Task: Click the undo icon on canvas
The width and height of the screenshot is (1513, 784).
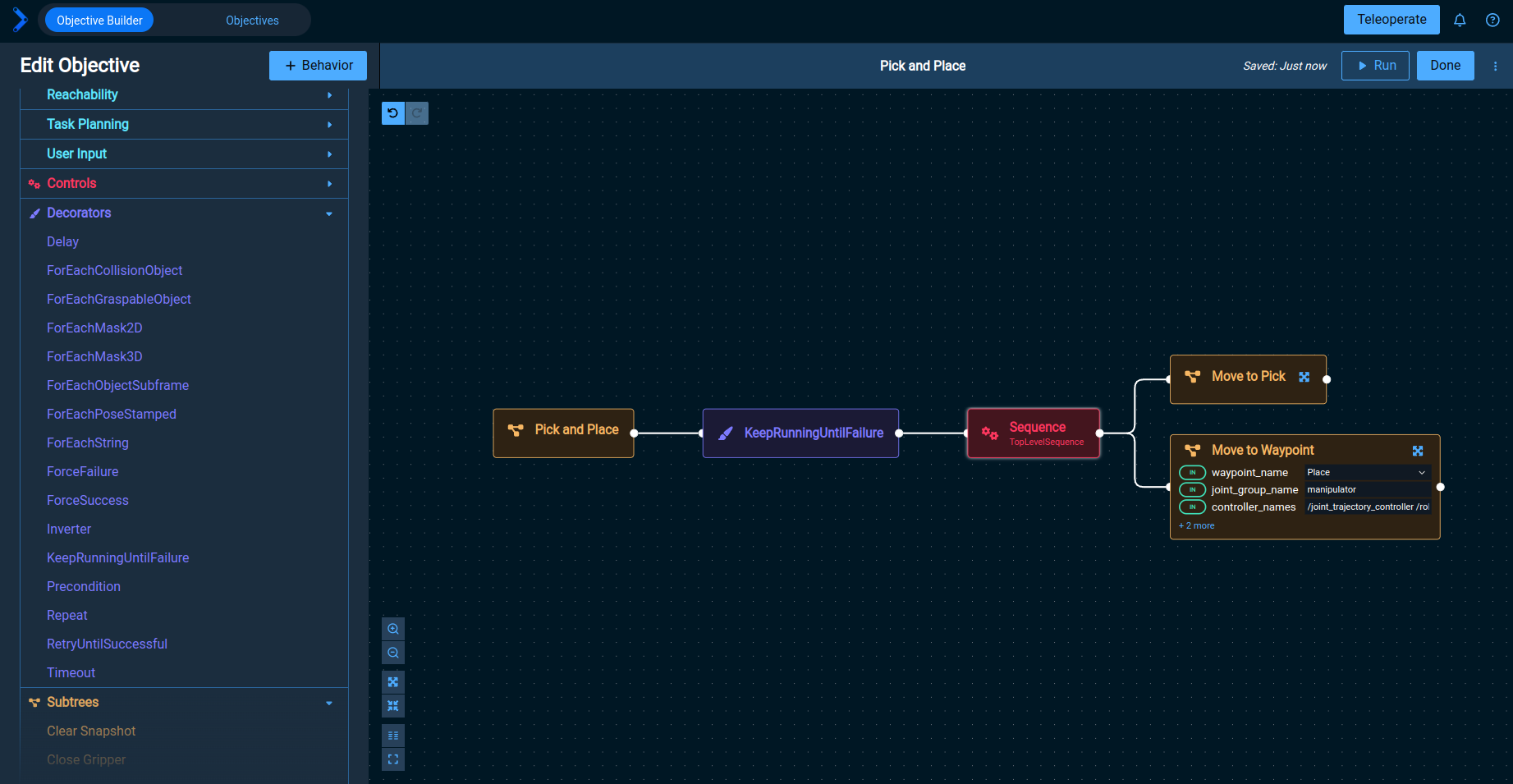Action: click(x=393, y=113)
